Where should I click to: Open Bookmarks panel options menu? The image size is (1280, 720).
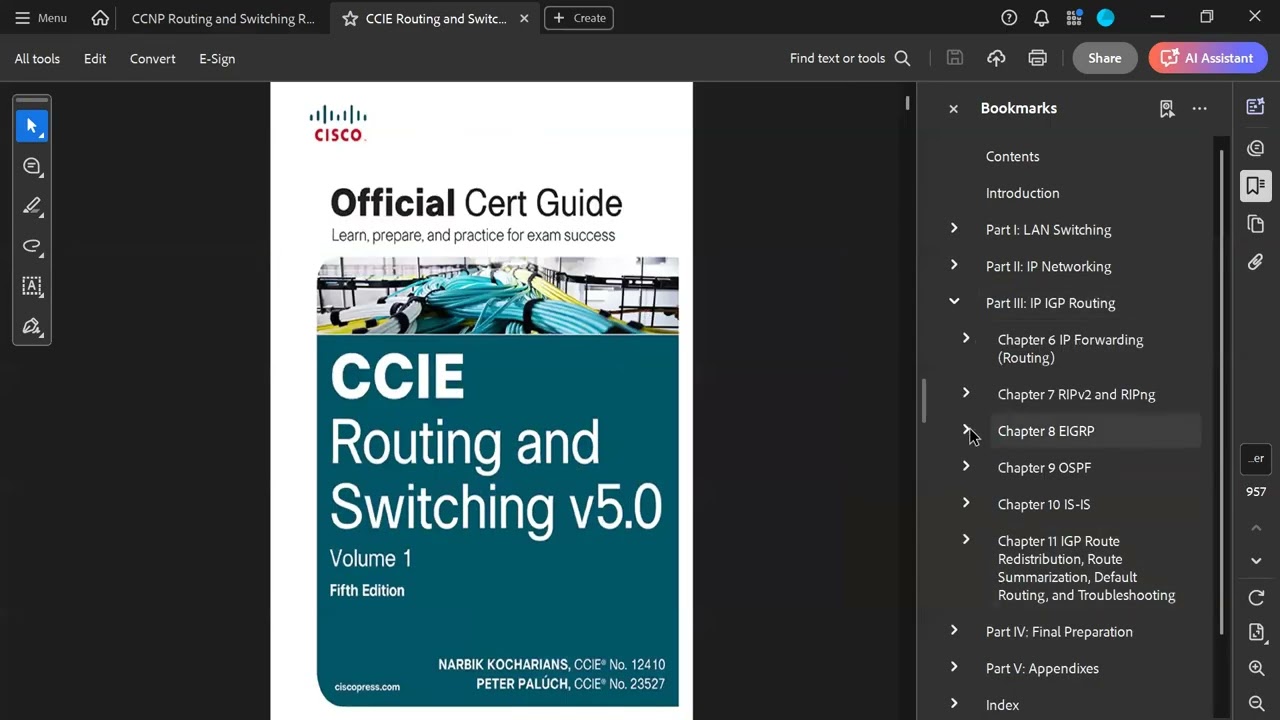1199,108
